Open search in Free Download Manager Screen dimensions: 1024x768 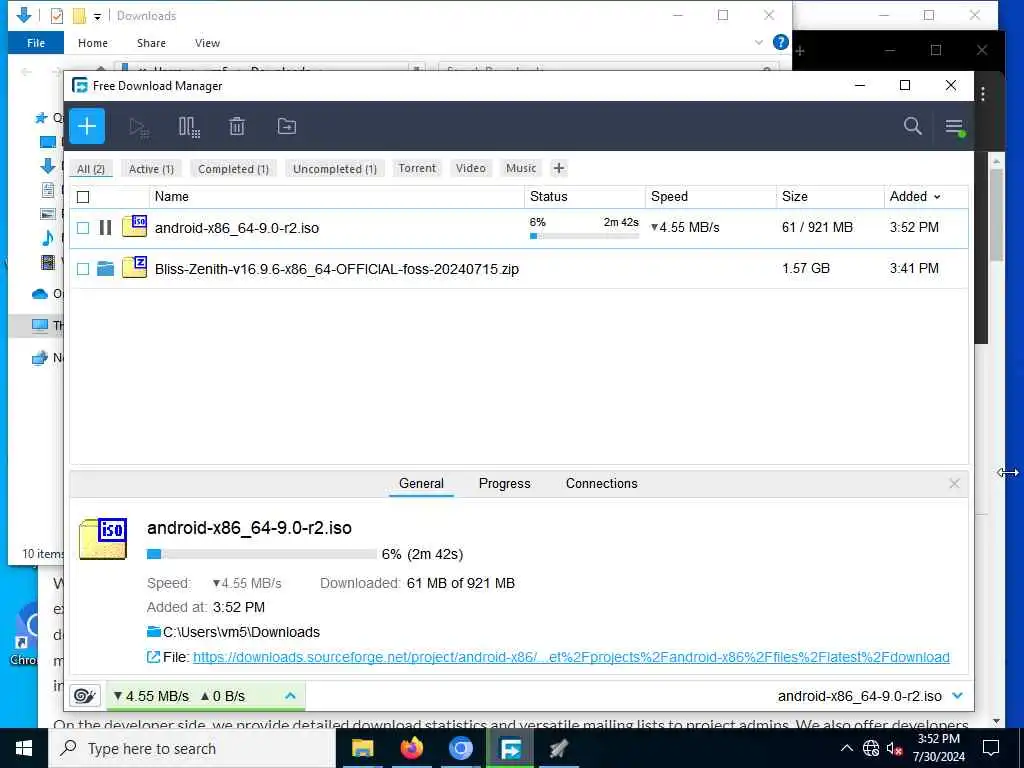click(x=912, y=126)
